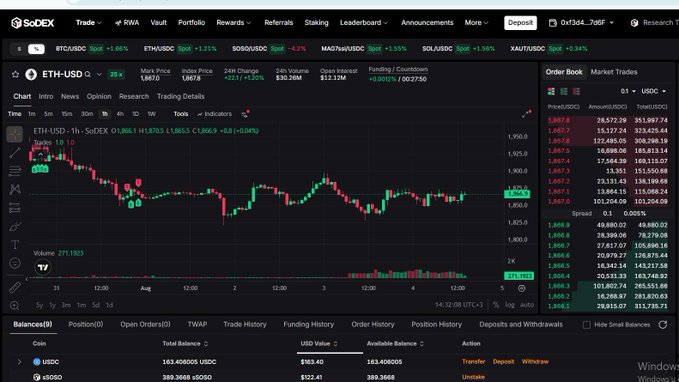Expand the USDC balance row

point(19,362)
